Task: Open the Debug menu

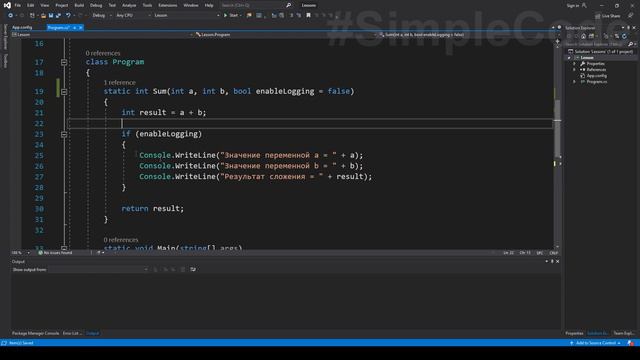Action: 96,5
